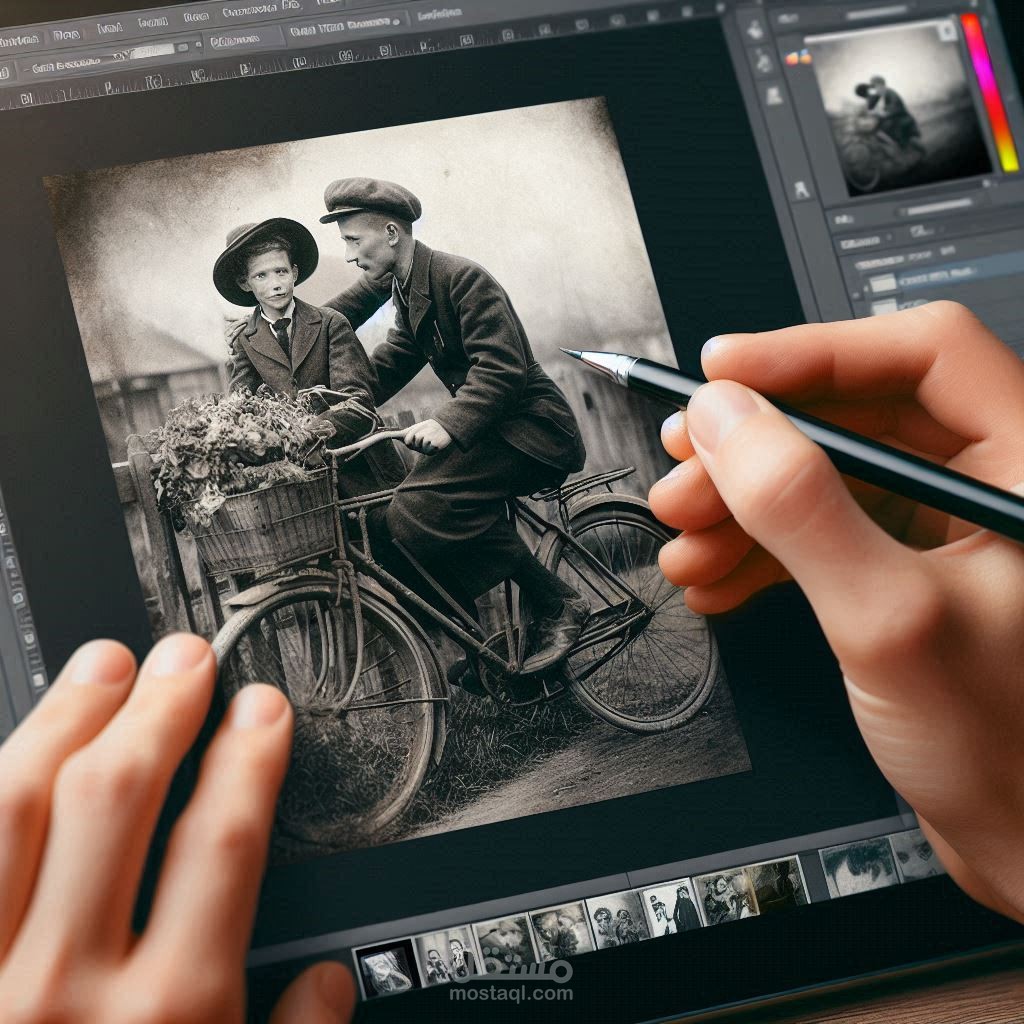
Task: Click the overlapping orange circles icon beside the preview
Action: (798, 58)
